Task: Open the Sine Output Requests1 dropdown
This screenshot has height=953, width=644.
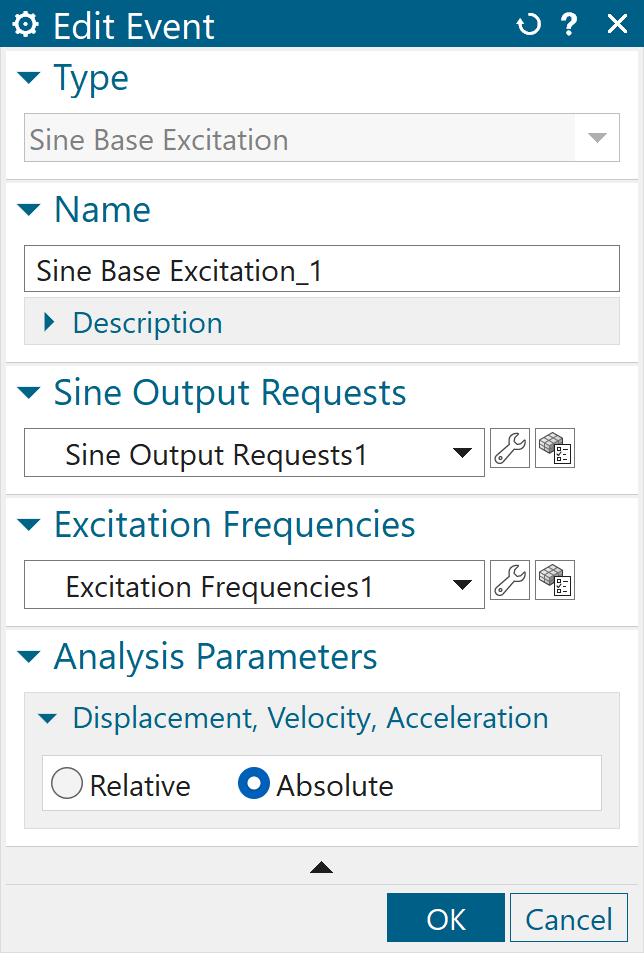Action: point(461,453)
